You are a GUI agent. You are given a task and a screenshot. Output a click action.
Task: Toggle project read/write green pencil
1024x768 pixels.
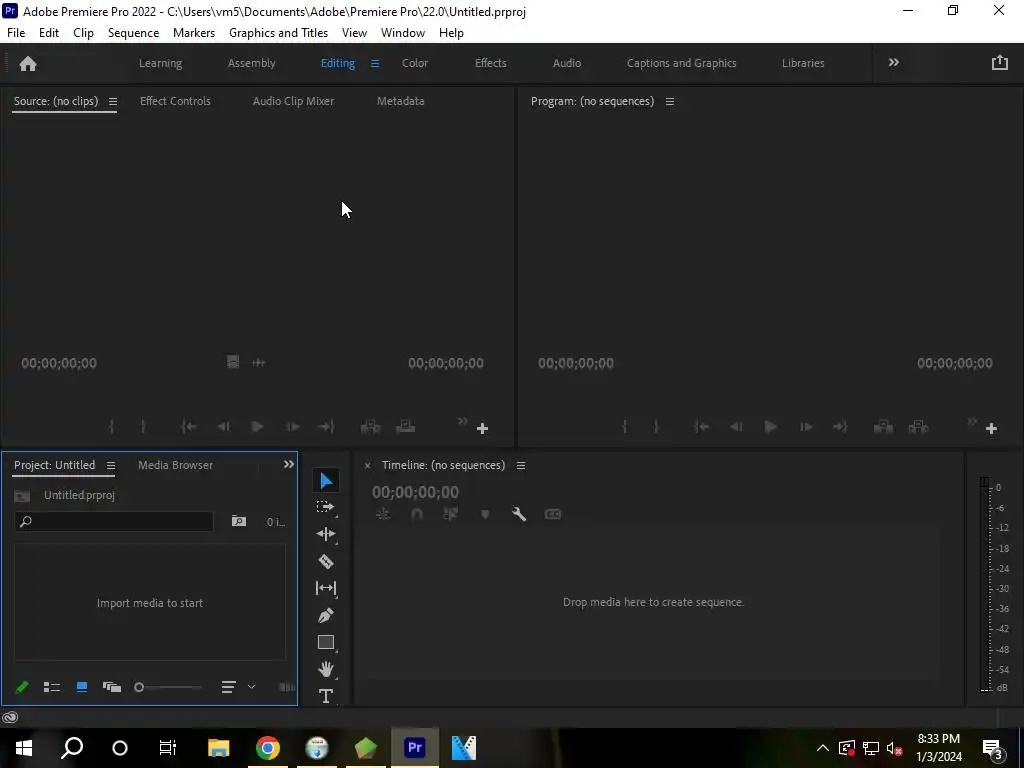coord(22,687)
